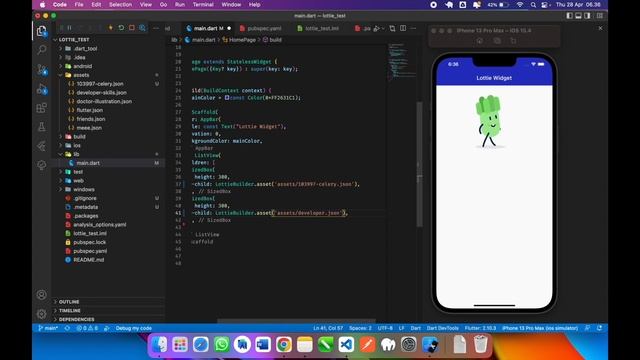
Task: Click the main* git branch in status bar
Action: (x=48, y=328)
